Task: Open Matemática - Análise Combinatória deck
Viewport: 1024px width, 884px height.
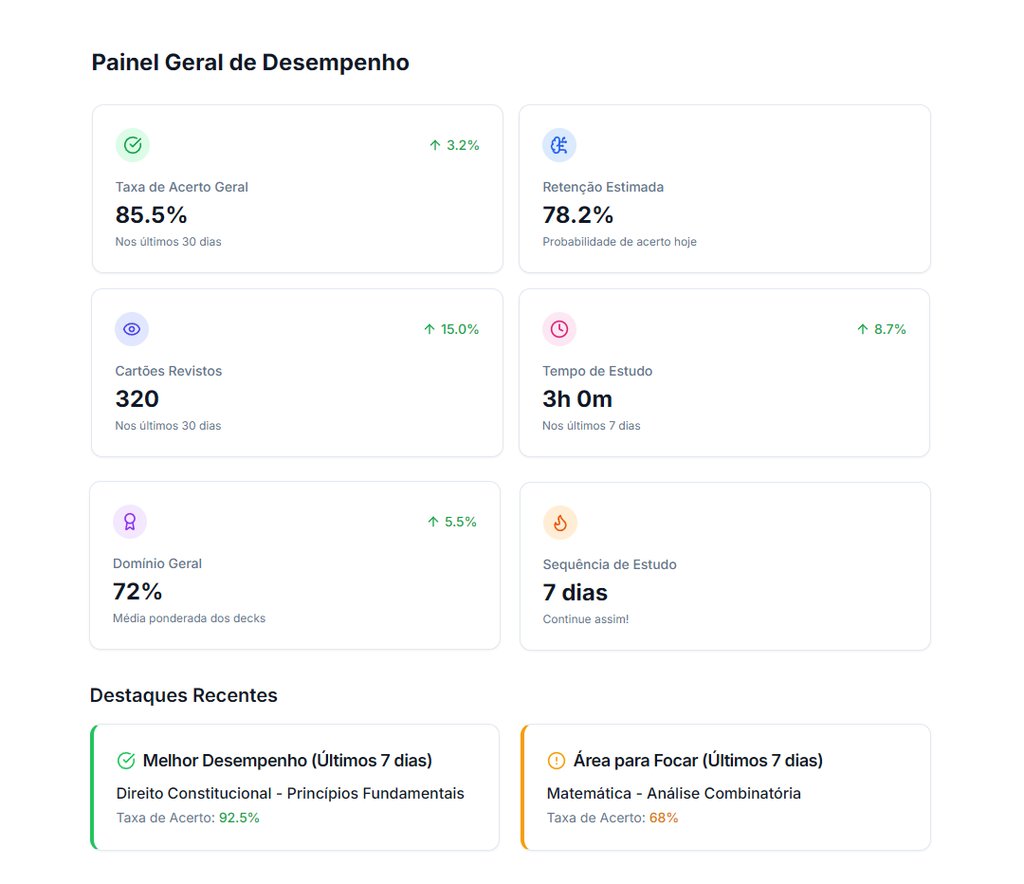Action: point(673,793)
